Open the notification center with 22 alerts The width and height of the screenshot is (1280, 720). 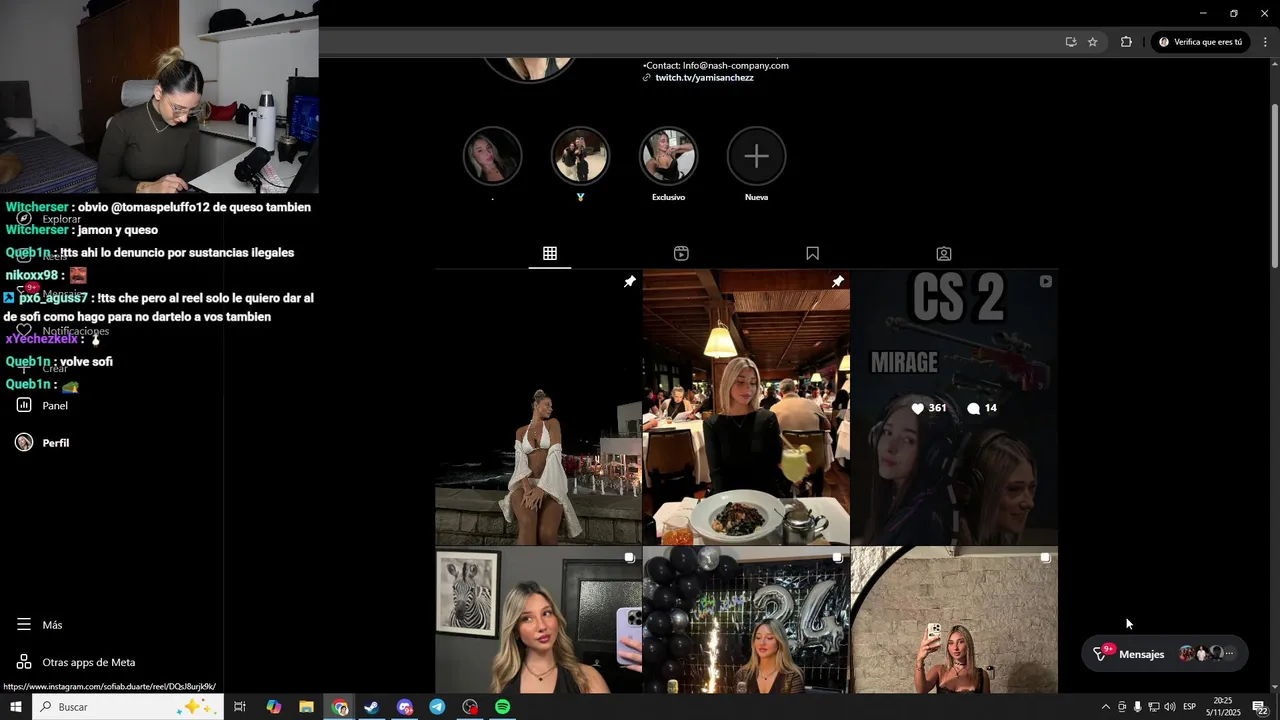point(1260,707)
